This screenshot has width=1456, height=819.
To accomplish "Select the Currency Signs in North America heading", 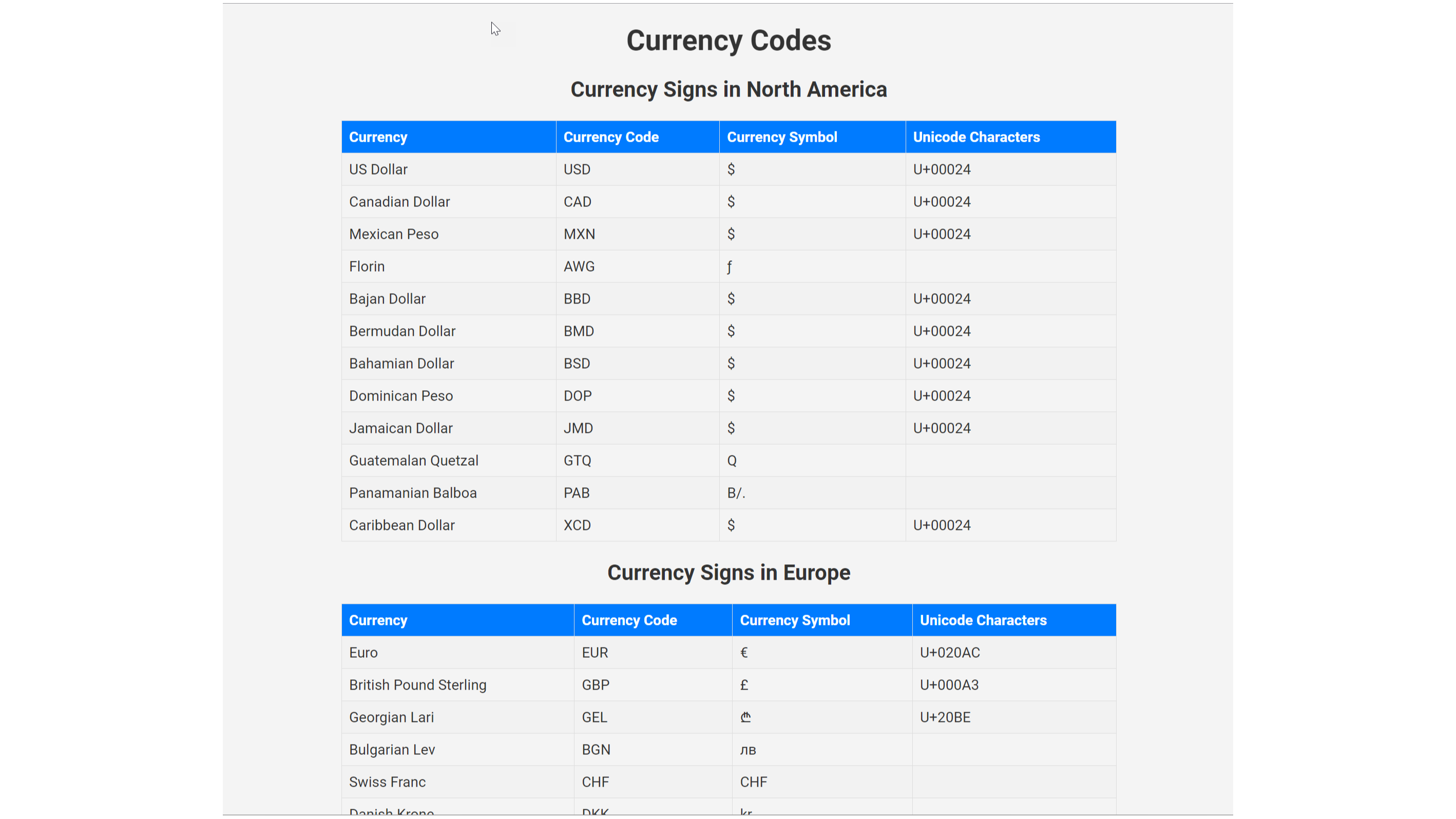I will pos(728,89).
